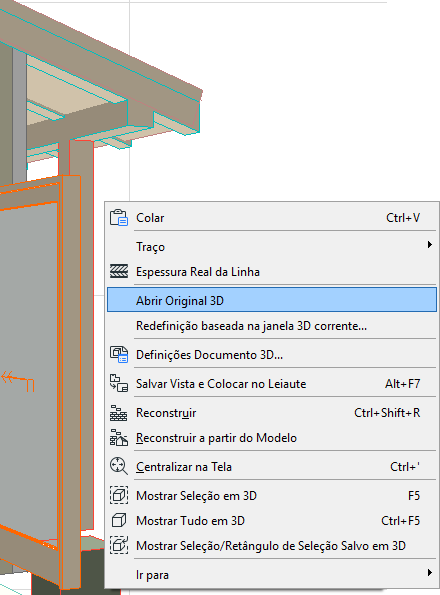Run the Reconstruir command
The height and width of the screenshot is (595, 440).
272,412
